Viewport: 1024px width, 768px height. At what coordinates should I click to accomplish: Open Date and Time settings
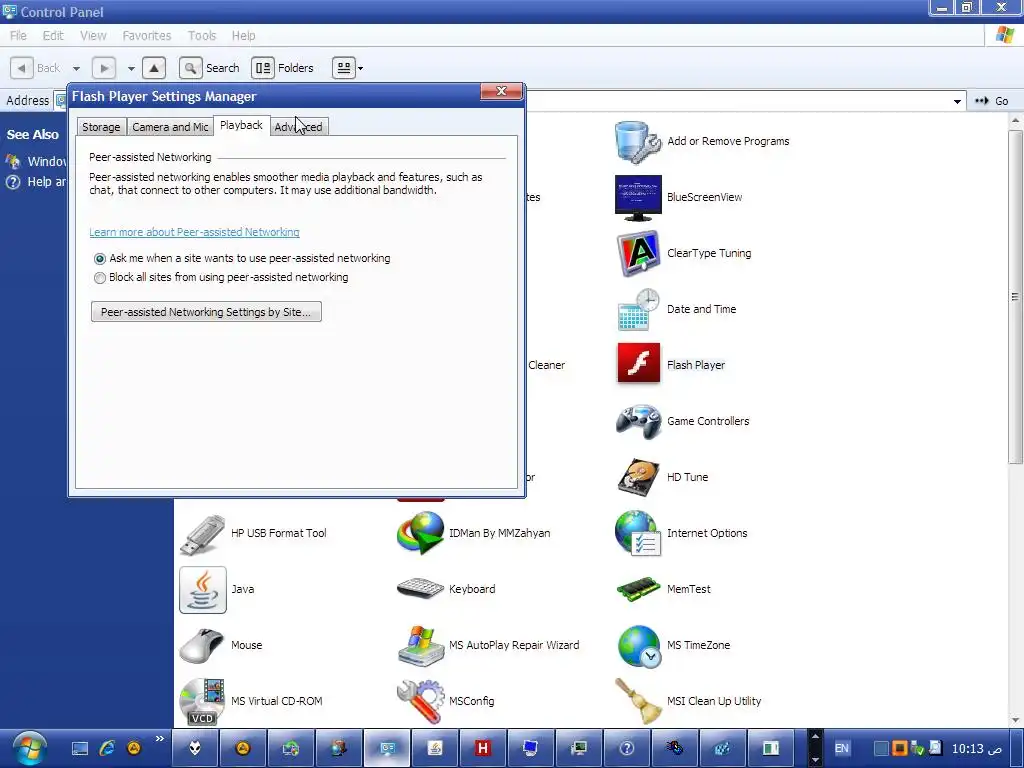coord(676,310)
